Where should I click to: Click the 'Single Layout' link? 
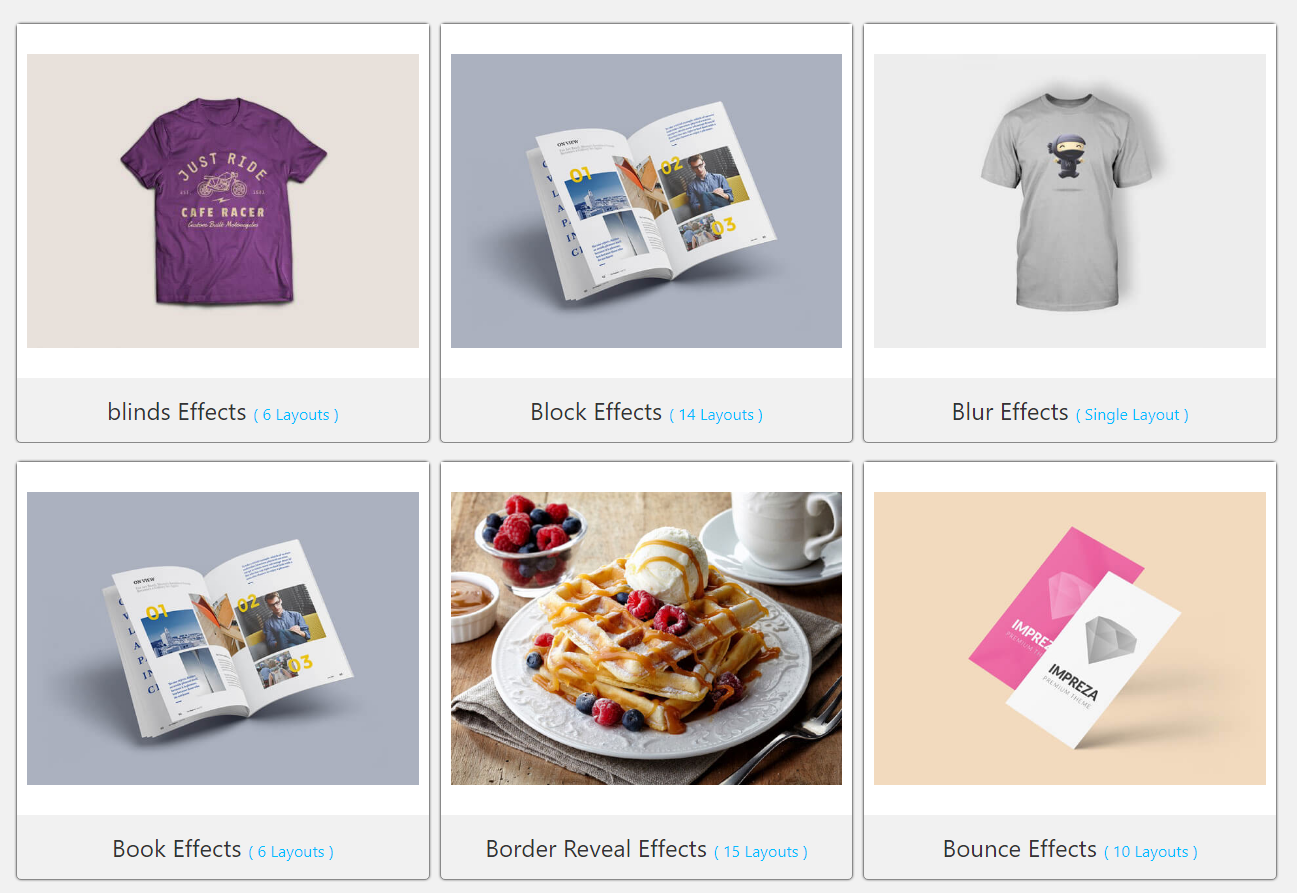(1132, 415)
